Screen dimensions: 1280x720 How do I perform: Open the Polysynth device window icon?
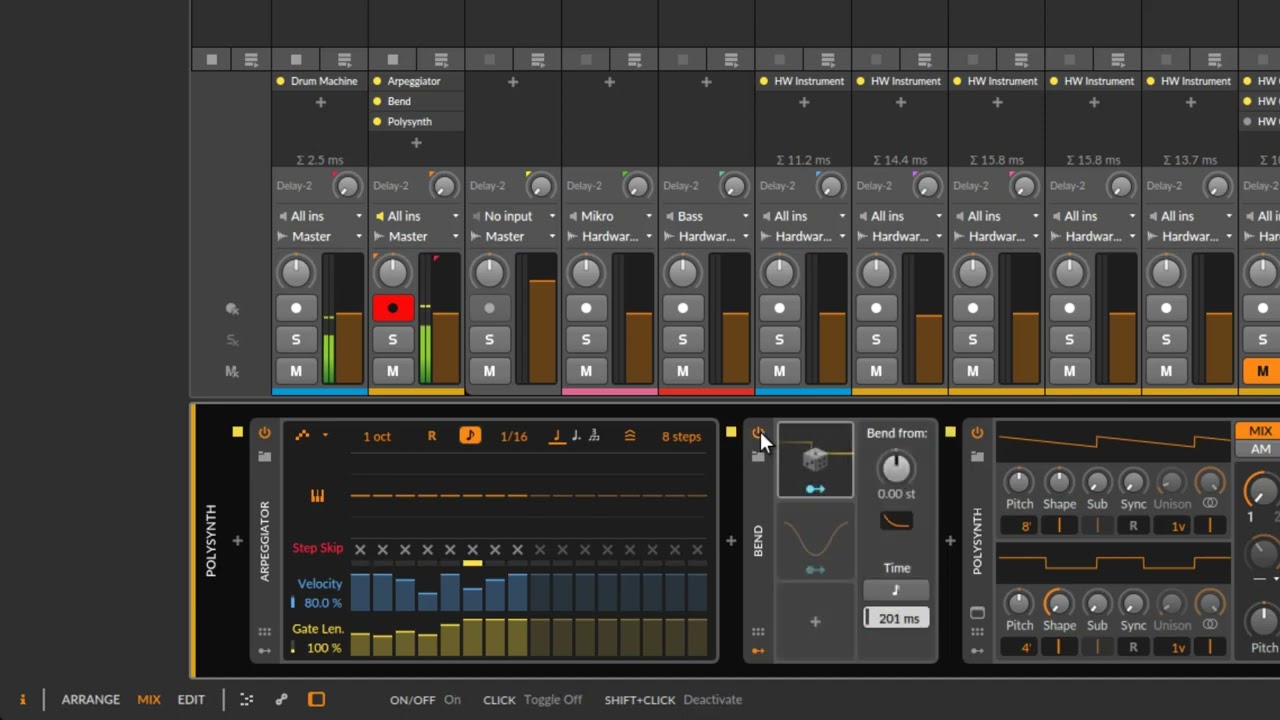pyautogui.click(x=977, y=612)
